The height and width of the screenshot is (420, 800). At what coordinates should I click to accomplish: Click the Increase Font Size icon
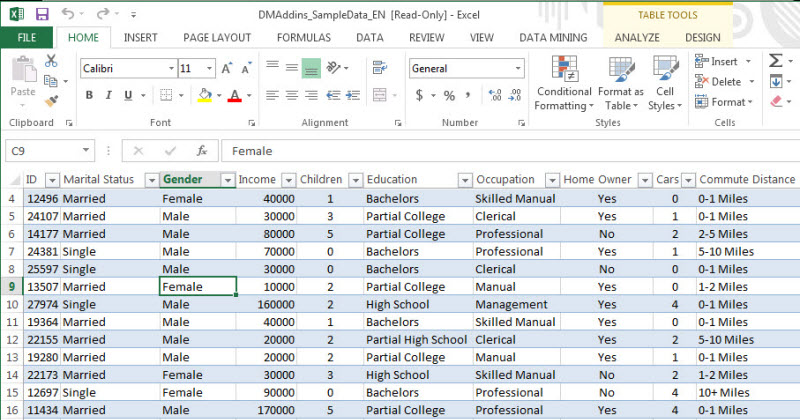click(x=227, y=69)
